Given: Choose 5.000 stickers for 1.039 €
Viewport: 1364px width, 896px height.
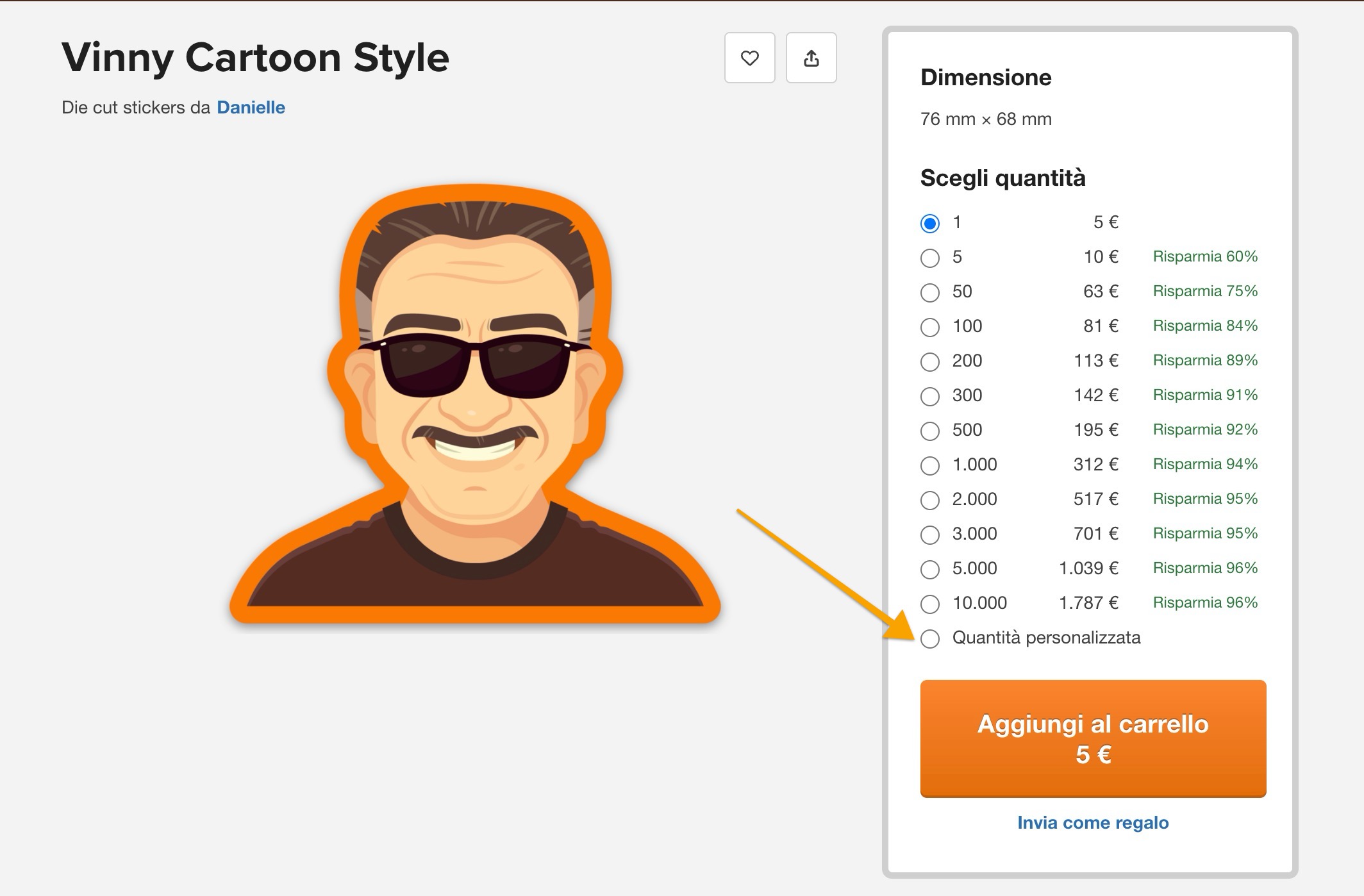Looking at the screenshot, I should pyautogui.click(x=929, y=570).
